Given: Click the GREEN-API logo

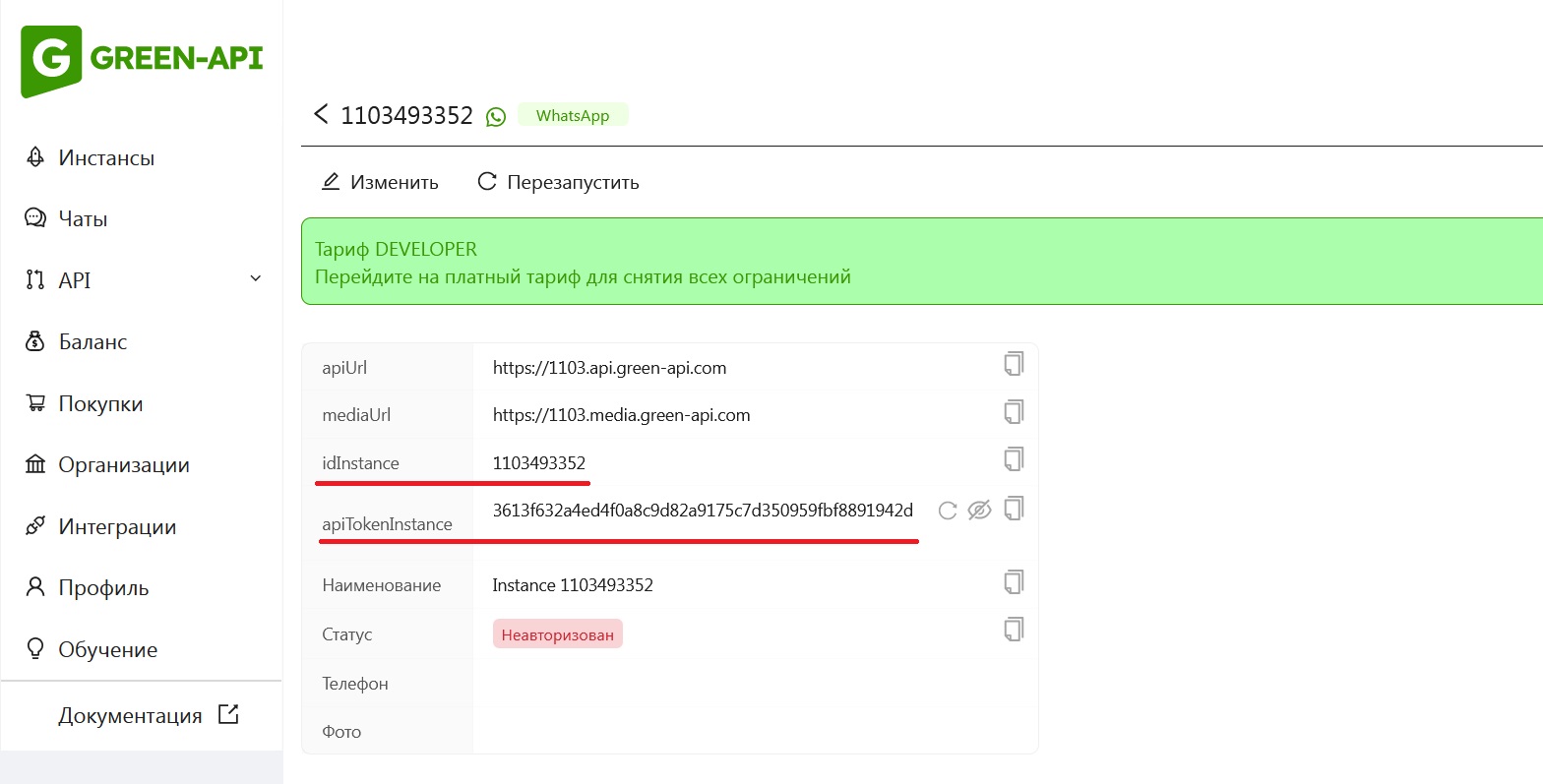Looking at the screenshot, I should click(x=142, y=59).
